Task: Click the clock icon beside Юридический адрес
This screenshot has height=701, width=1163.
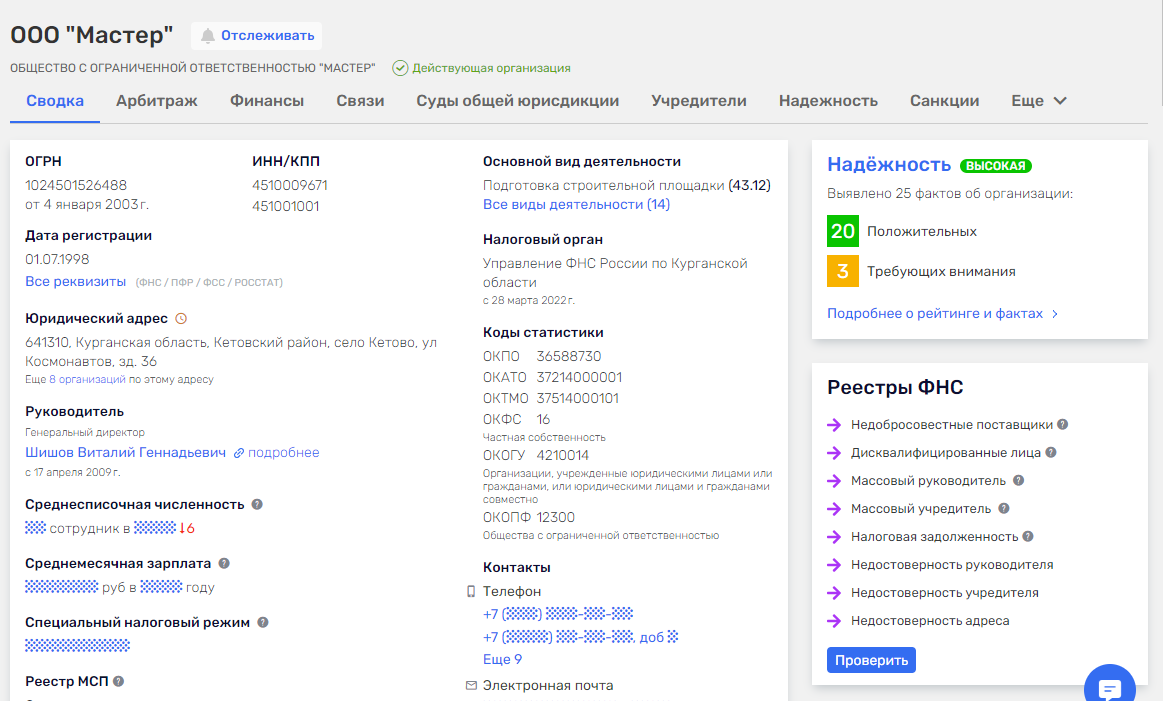Action: tap(181, 319)
